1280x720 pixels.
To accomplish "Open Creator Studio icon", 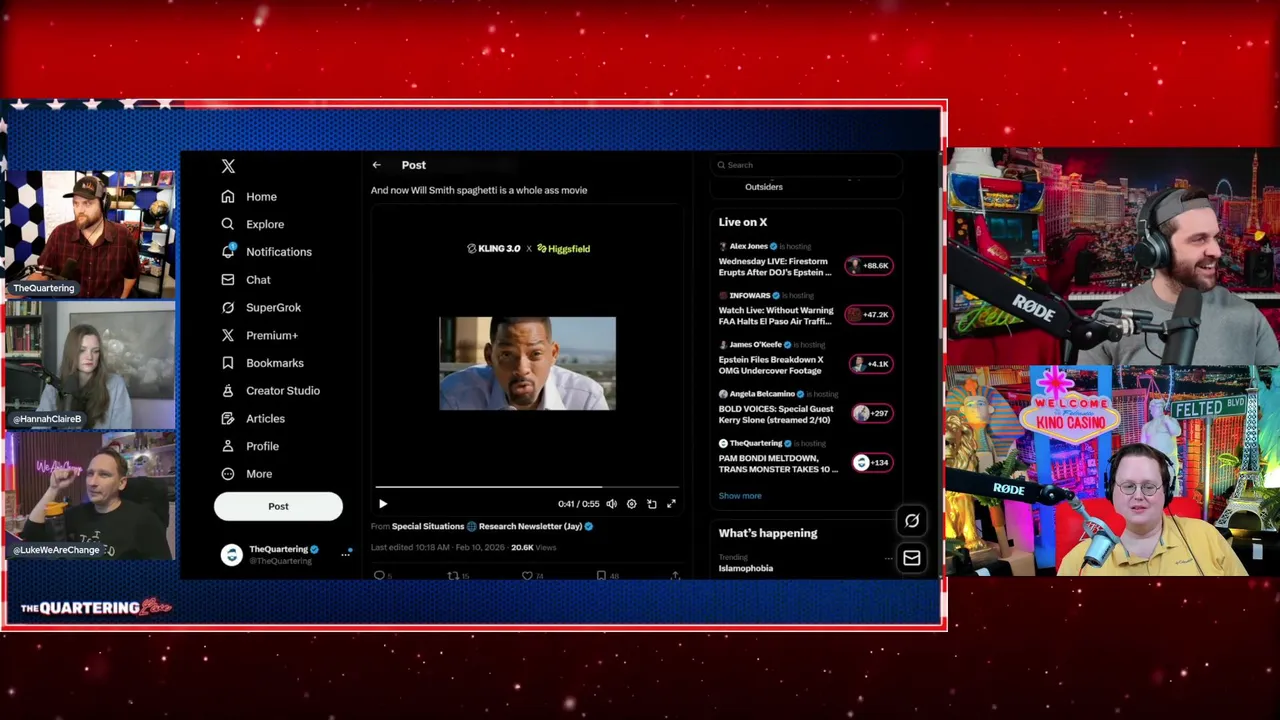I will (228, 391).
